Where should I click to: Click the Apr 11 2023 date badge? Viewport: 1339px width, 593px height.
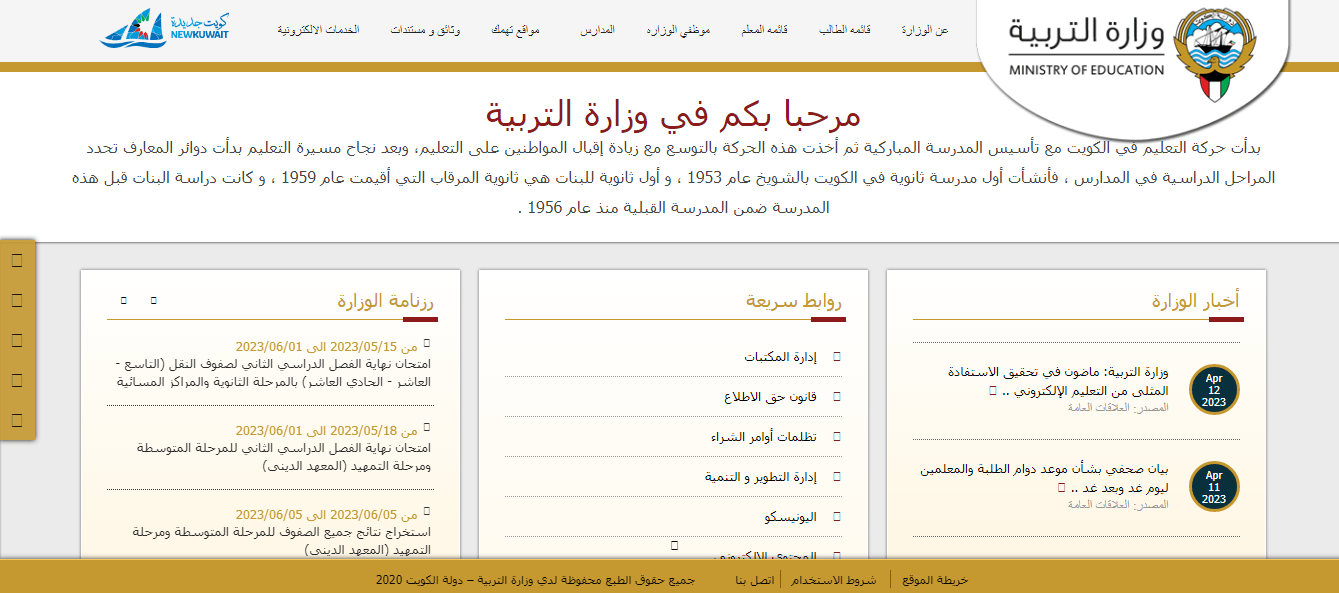(x=1214, y=487)
